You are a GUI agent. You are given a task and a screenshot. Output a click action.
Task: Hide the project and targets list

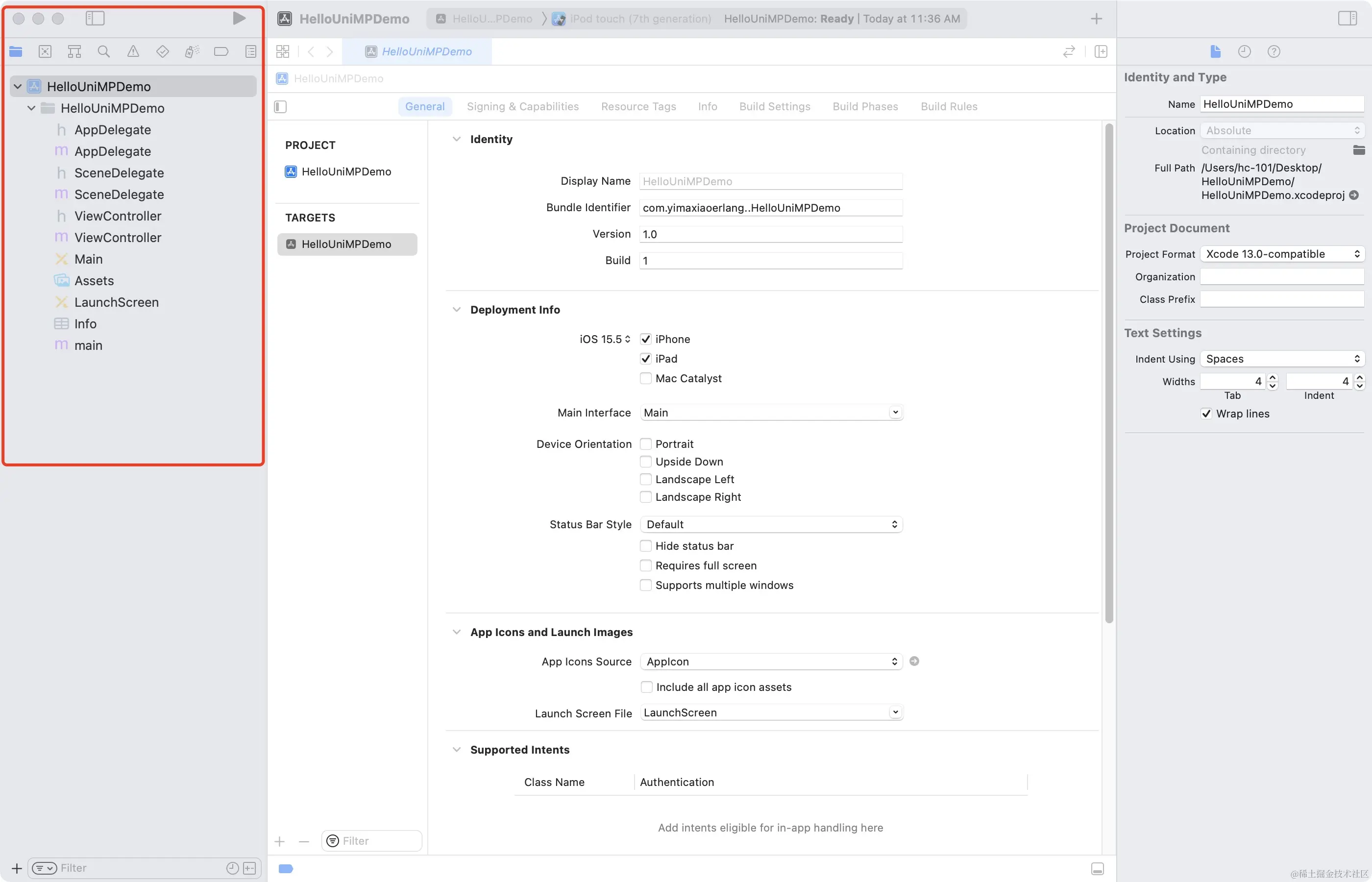281,106
